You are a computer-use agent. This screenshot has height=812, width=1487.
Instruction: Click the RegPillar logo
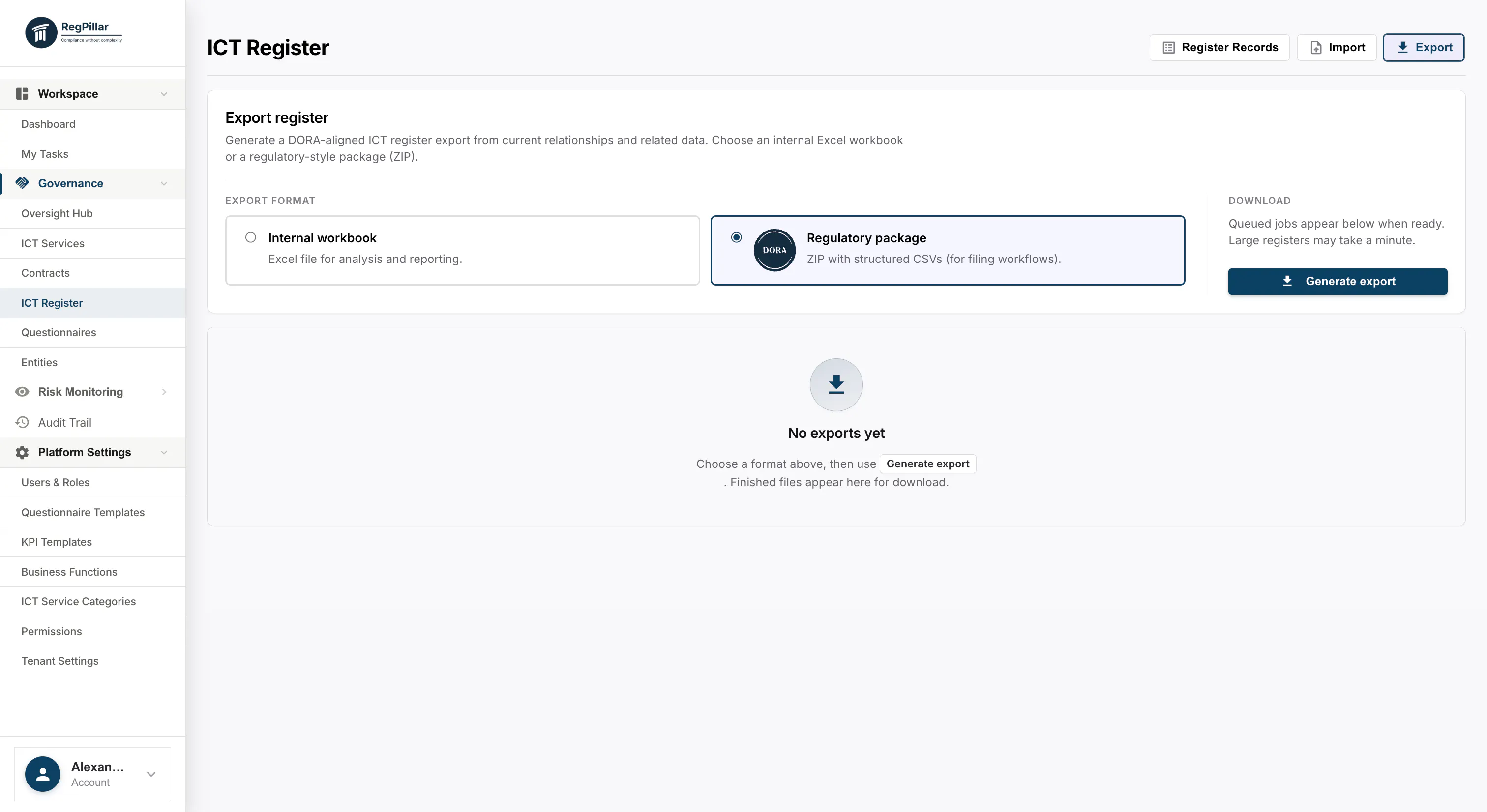[x=73, y=32]
